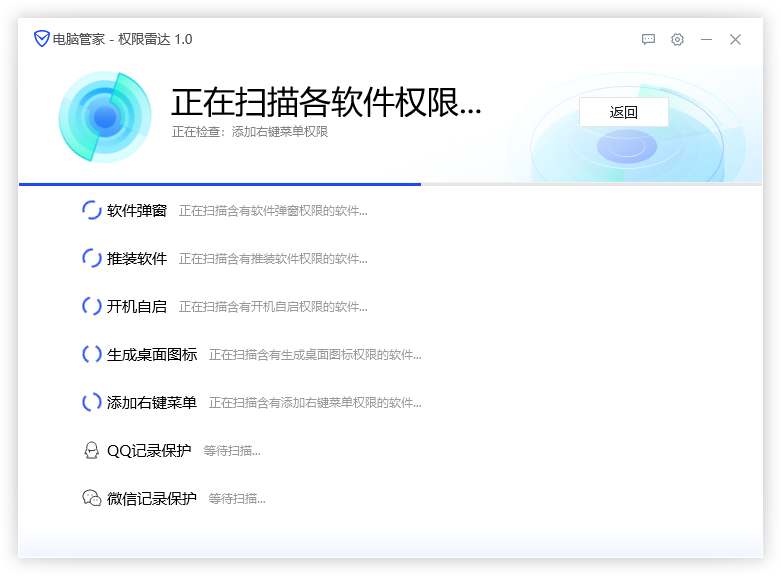The width and height of the screenshot is (781, 576).
Task: Open the settings gear icon
Action: click(677, 39)
